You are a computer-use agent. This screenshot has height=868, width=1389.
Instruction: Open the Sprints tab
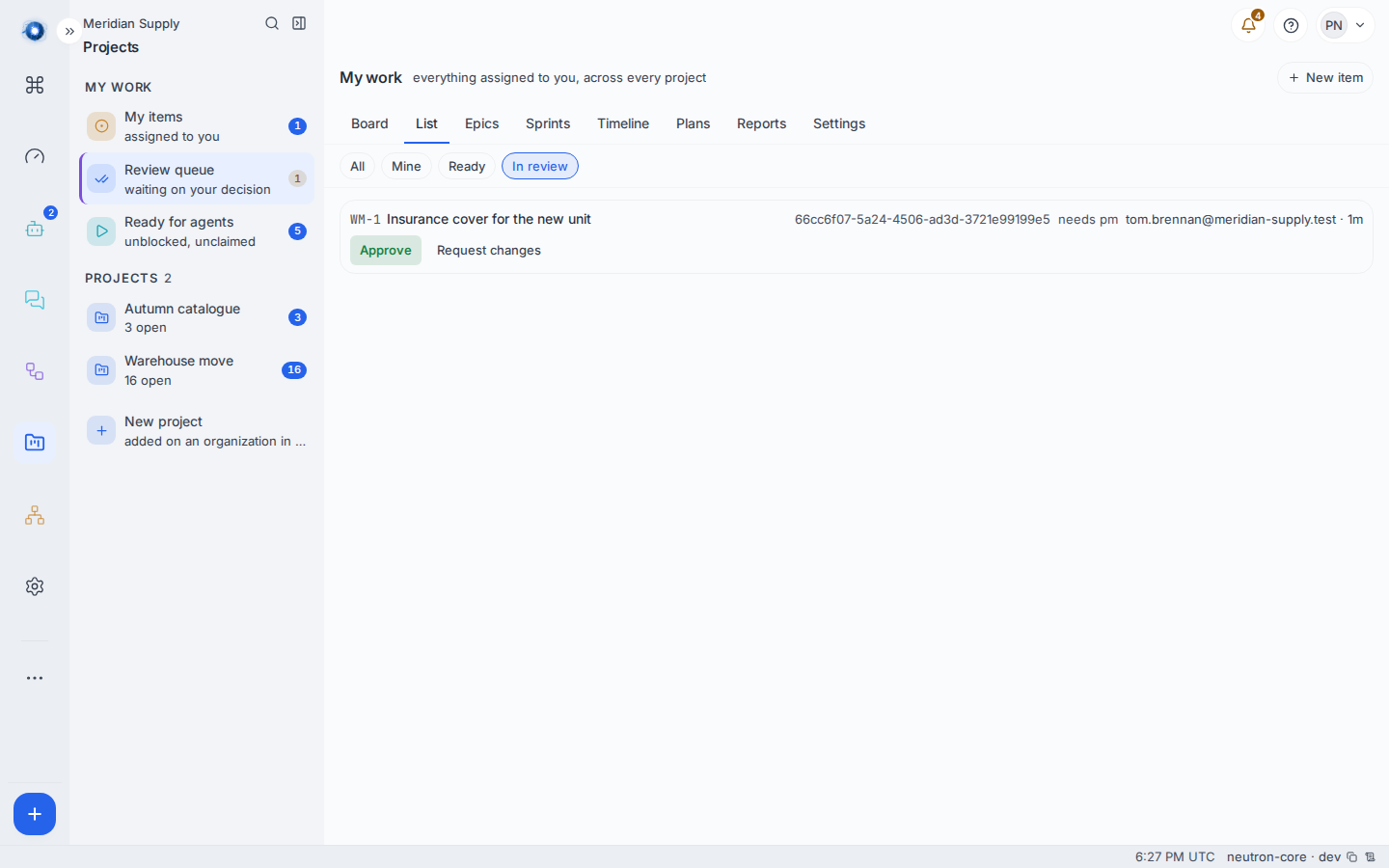(x=548, y=123)
